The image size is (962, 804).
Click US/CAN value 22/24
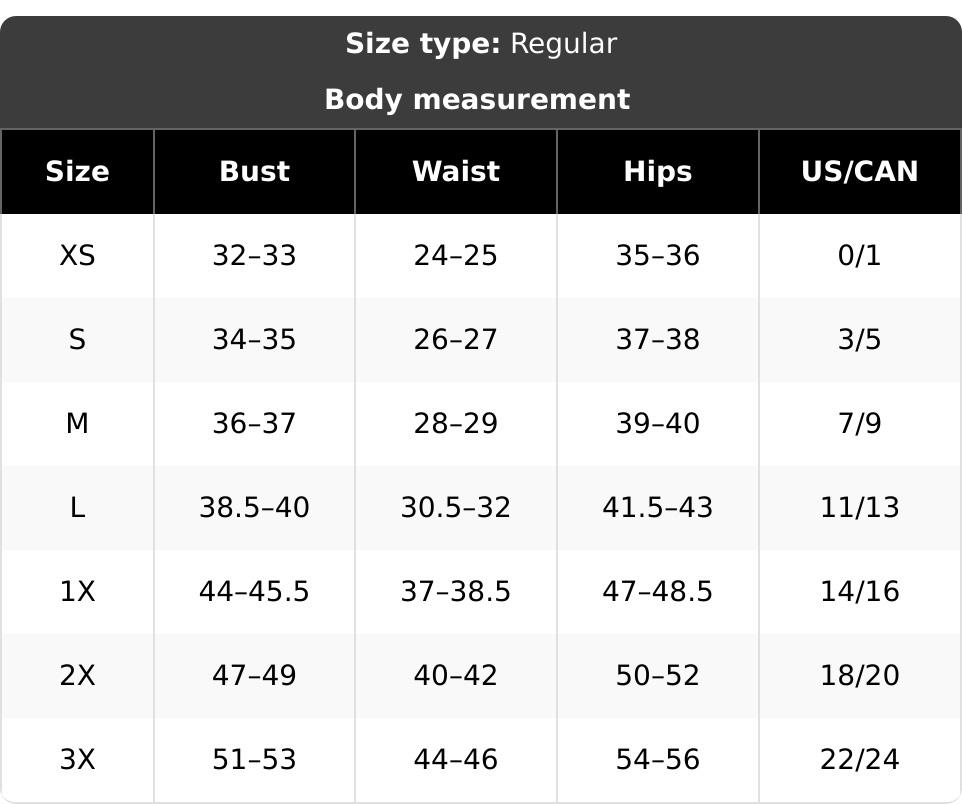click(x=860, y=760)
